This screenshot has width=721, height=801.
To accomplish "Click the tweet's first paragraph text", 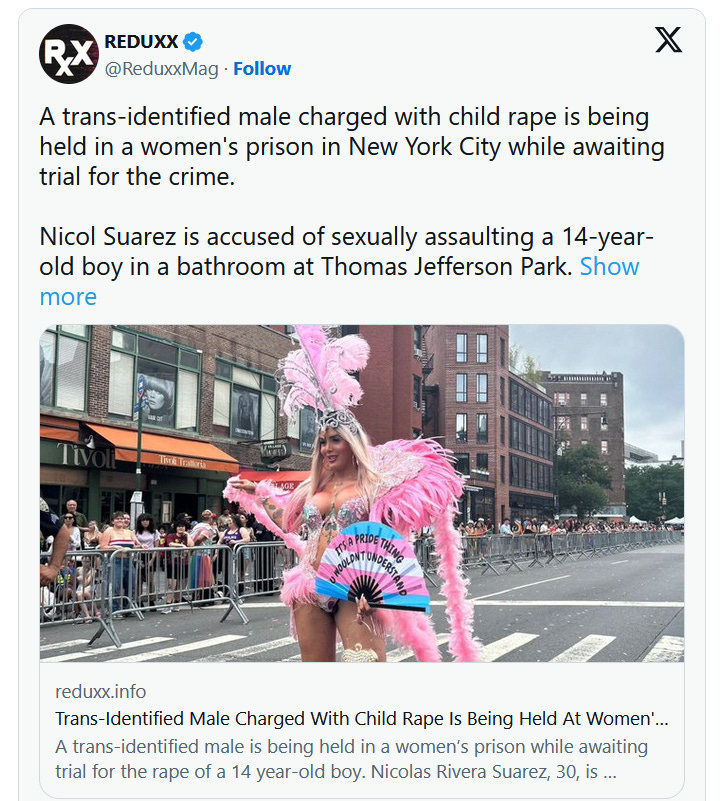I will click(352, 147).
